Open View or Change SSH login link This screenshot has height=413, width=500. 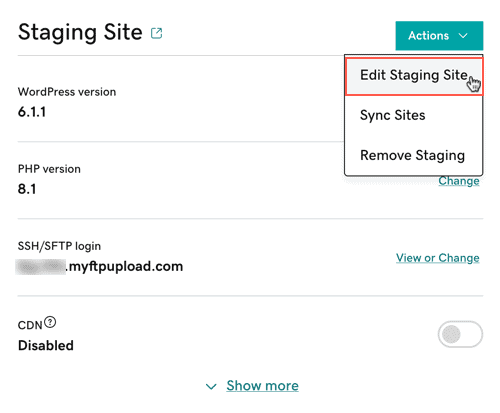click(x=438, y=258)
